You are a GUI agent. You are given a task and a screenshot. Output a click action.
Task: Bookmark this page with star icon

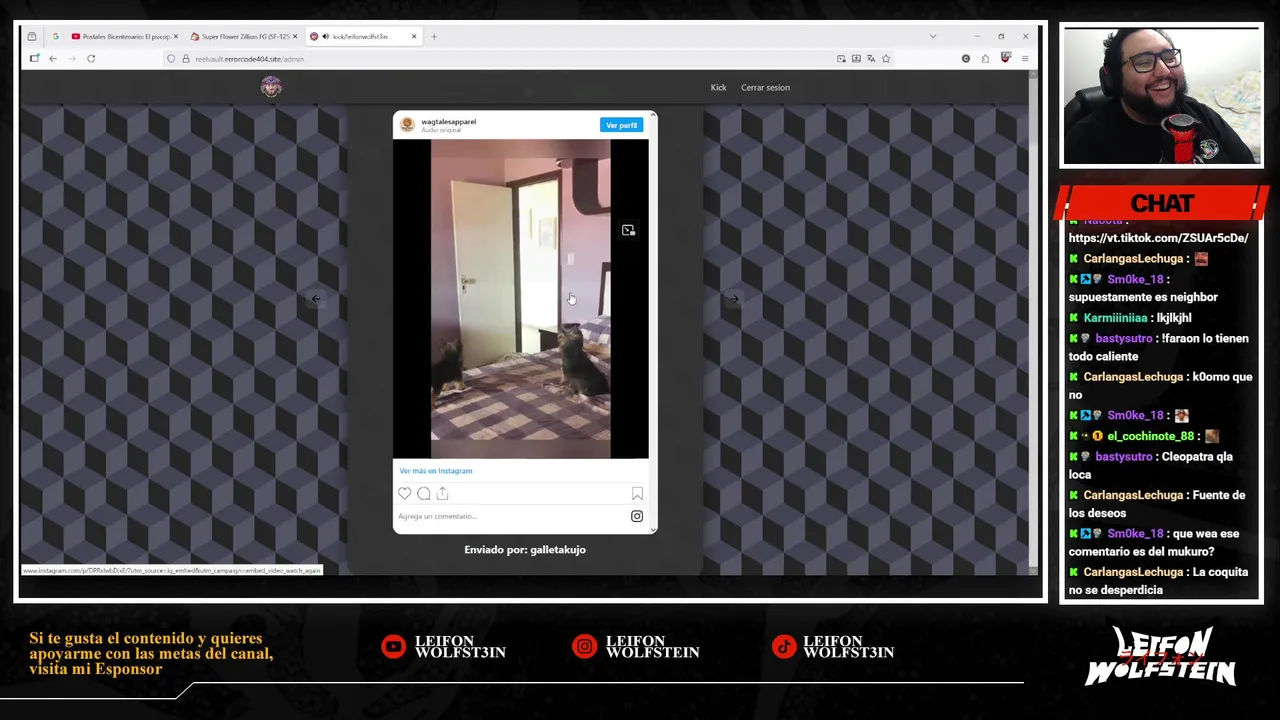tap(886, 59)
